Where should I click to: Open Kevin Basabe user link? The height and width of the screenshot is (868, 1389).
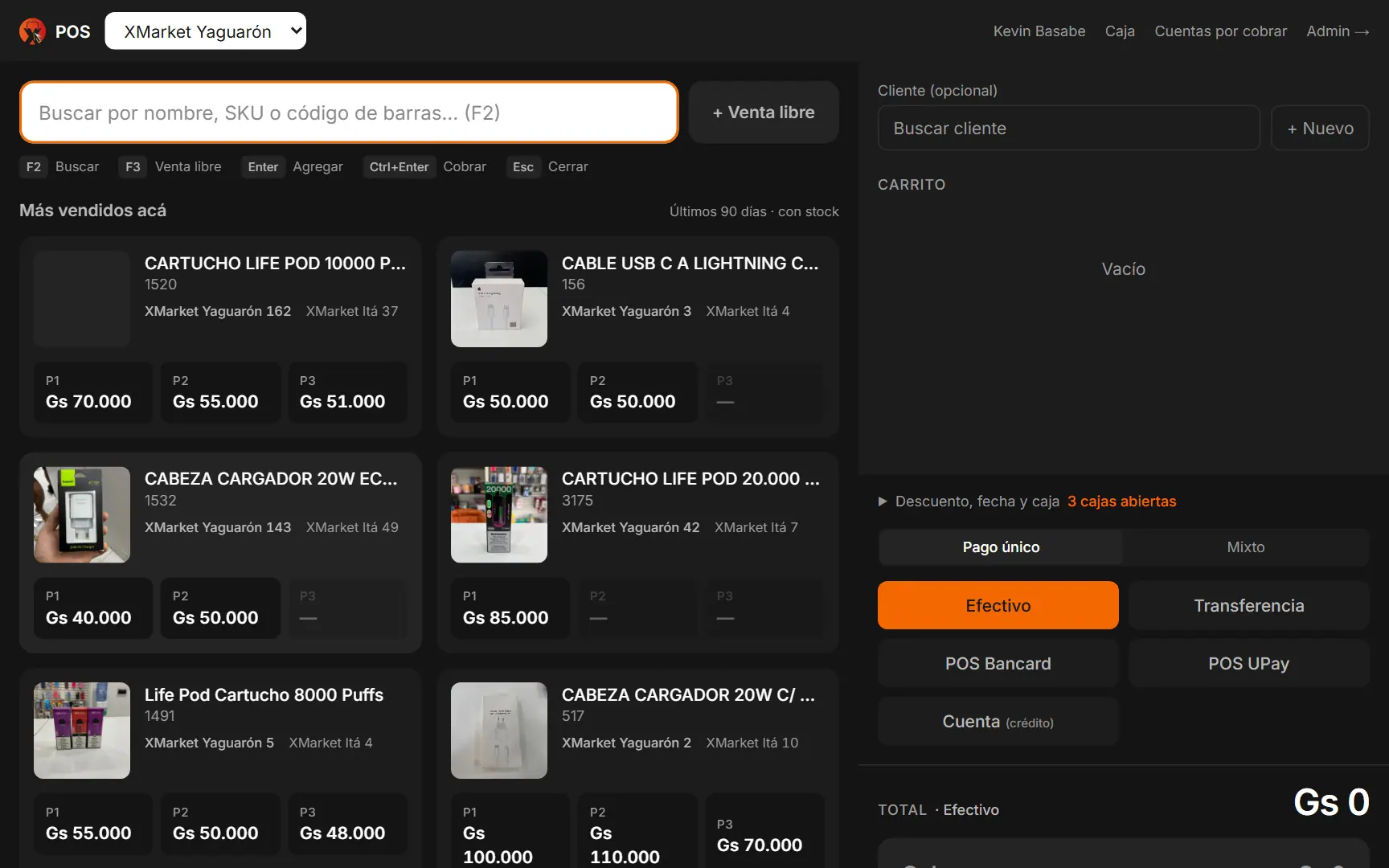(1039, 31)
